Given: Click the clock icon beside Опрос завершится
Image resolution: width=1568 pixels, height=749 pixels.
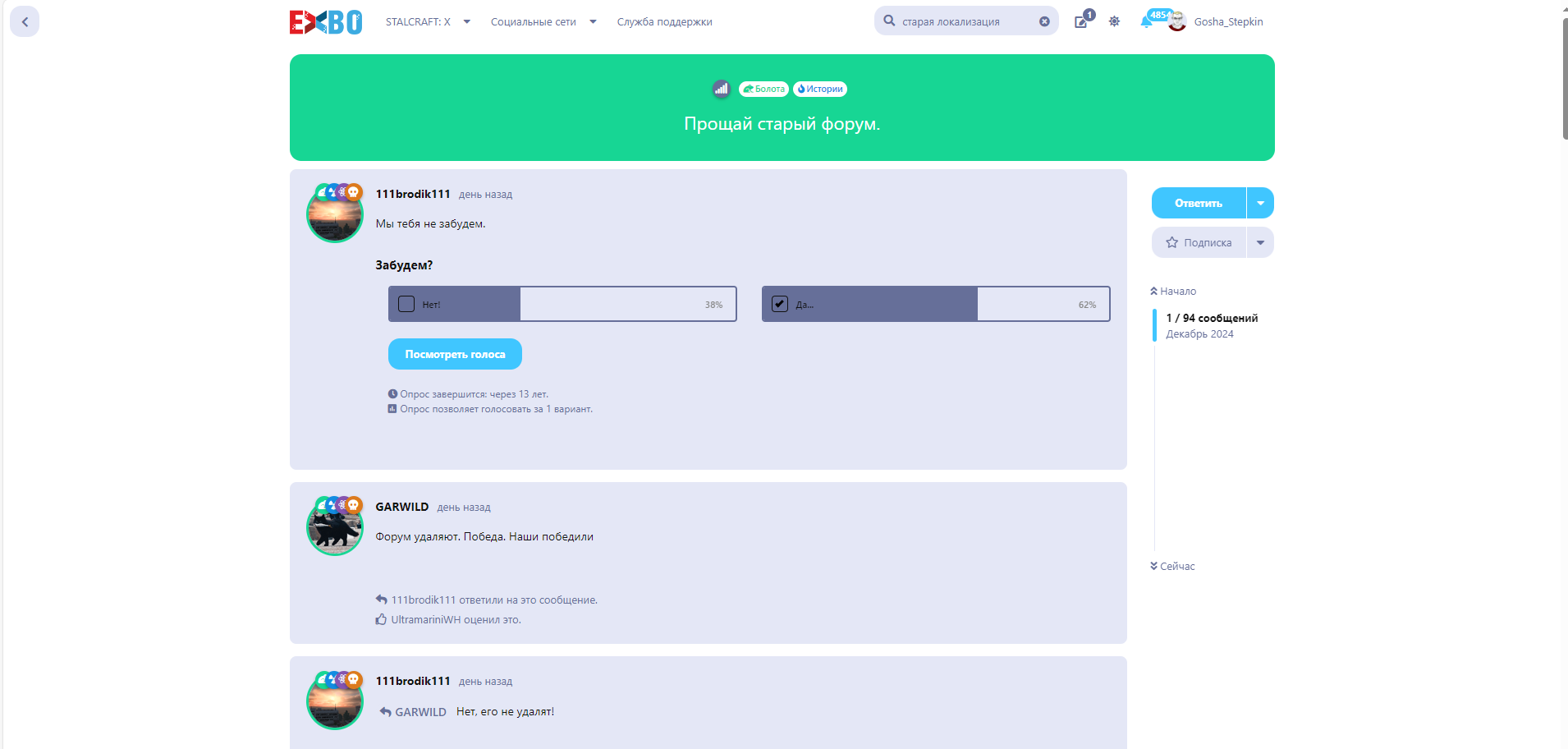Looking at the screenshot, I should point(392,394).
